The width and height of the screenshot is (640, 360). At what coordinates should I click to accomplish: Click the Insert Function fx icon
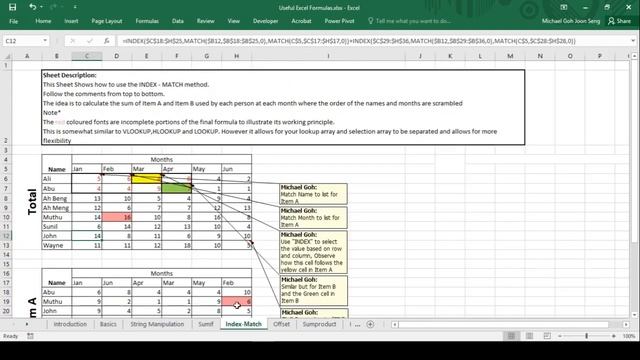point(107,41)
